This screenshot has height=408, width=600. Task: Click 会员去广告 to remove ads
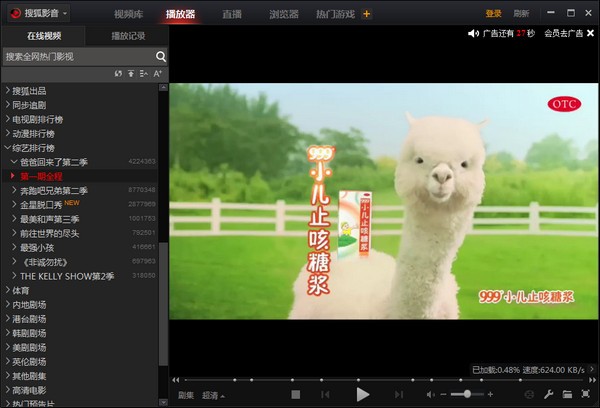click(x=563, y=33)
